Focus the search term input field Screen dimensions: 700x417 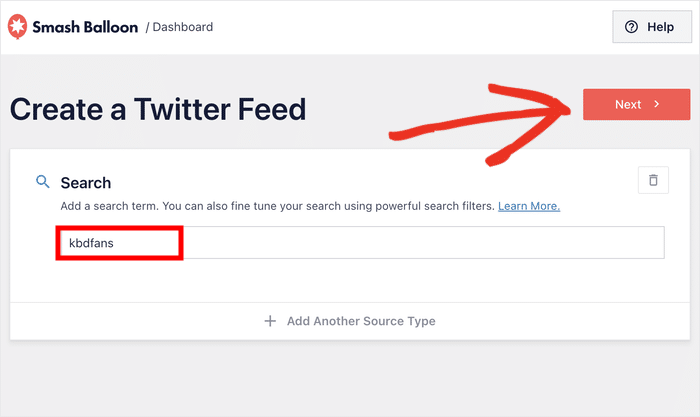pyautogui.click(x=420, y=243)
